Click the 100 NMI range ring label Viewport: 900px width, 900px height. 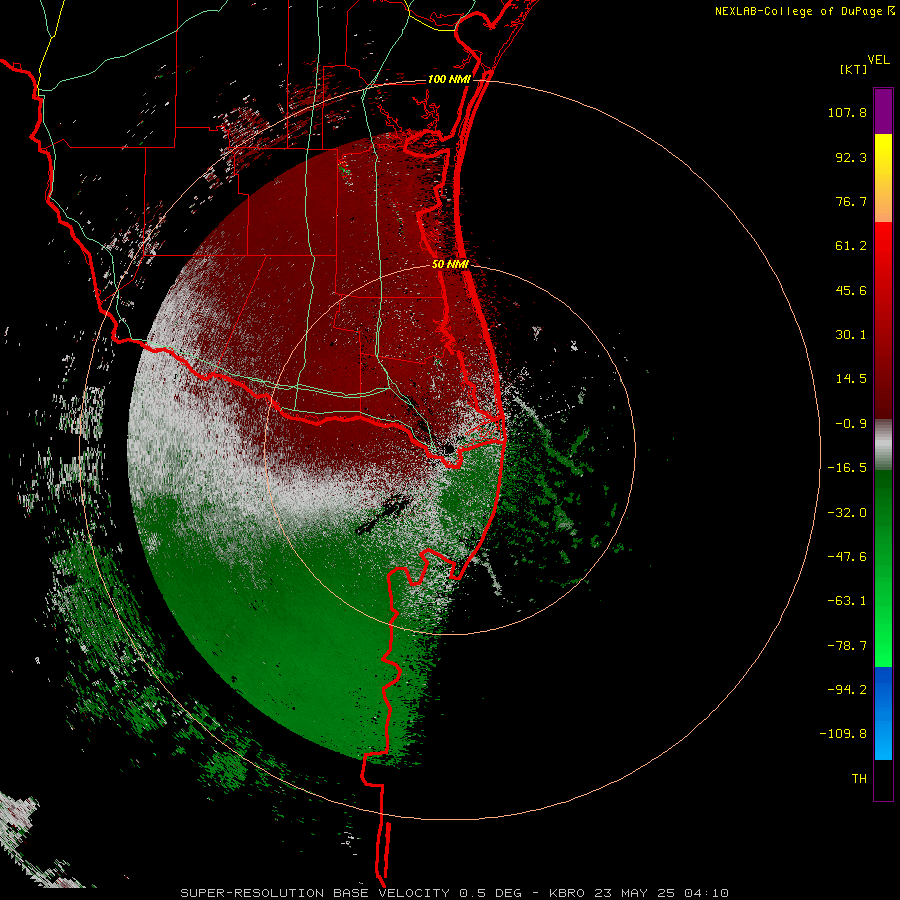click(449, 79)
